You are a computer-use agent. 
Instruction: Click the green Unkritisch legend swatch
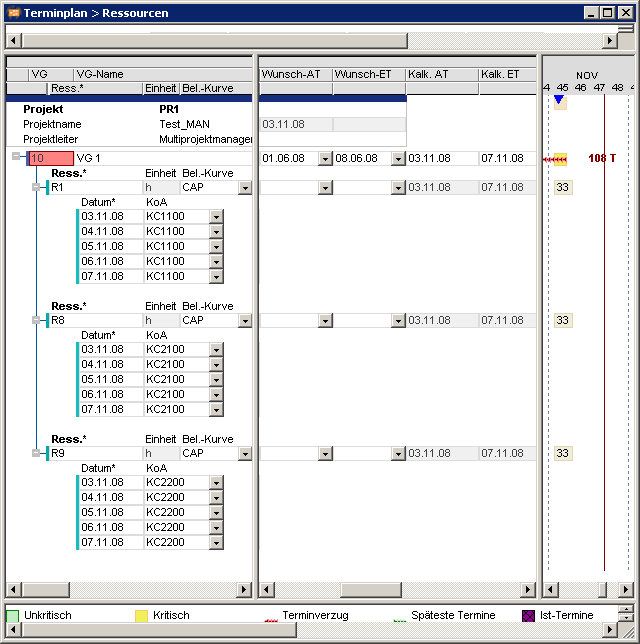13,616
